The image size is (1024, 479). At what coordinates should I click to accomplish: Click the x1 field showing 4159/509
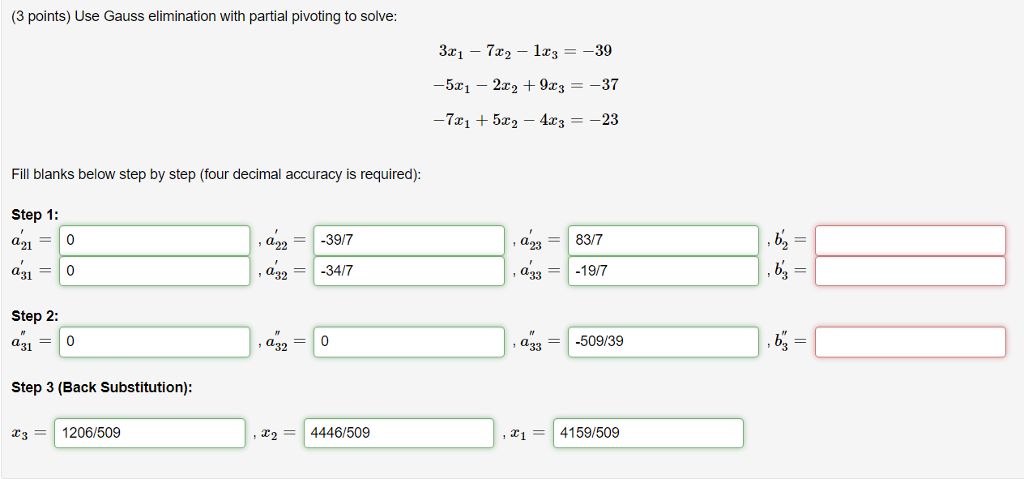coord(648,433)
